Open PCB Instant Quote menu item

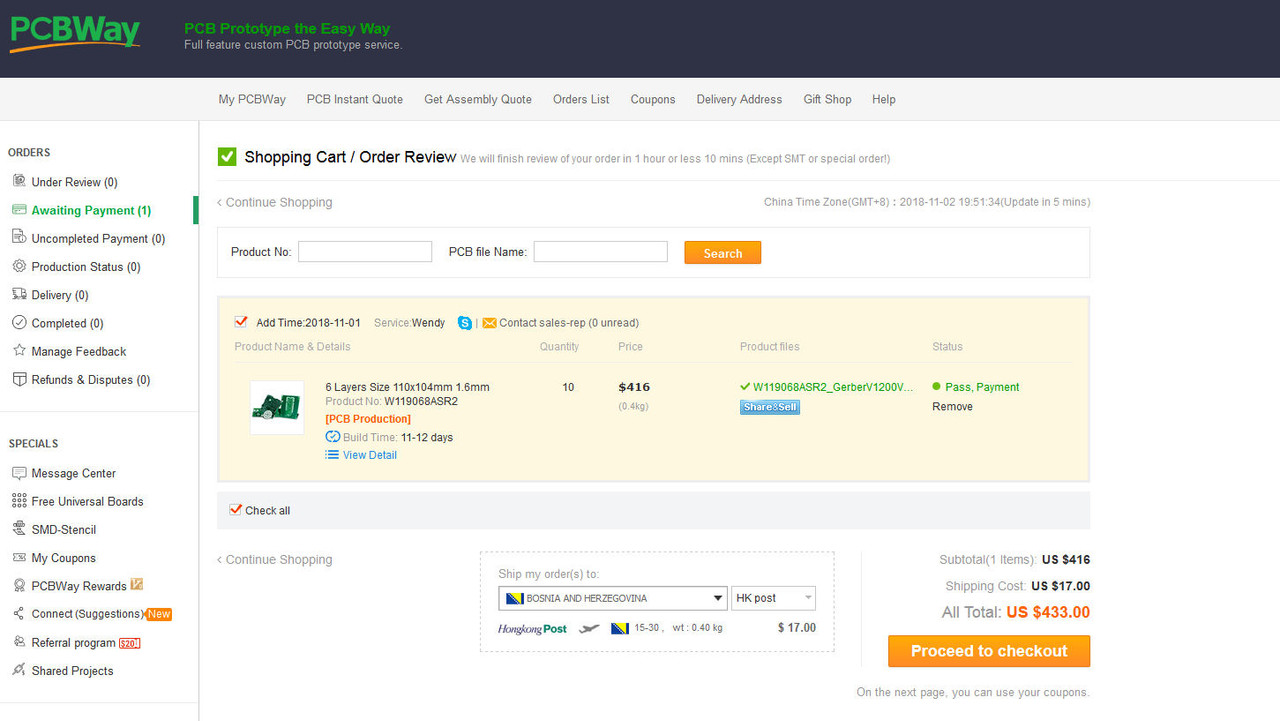click(x=355, y=99)
